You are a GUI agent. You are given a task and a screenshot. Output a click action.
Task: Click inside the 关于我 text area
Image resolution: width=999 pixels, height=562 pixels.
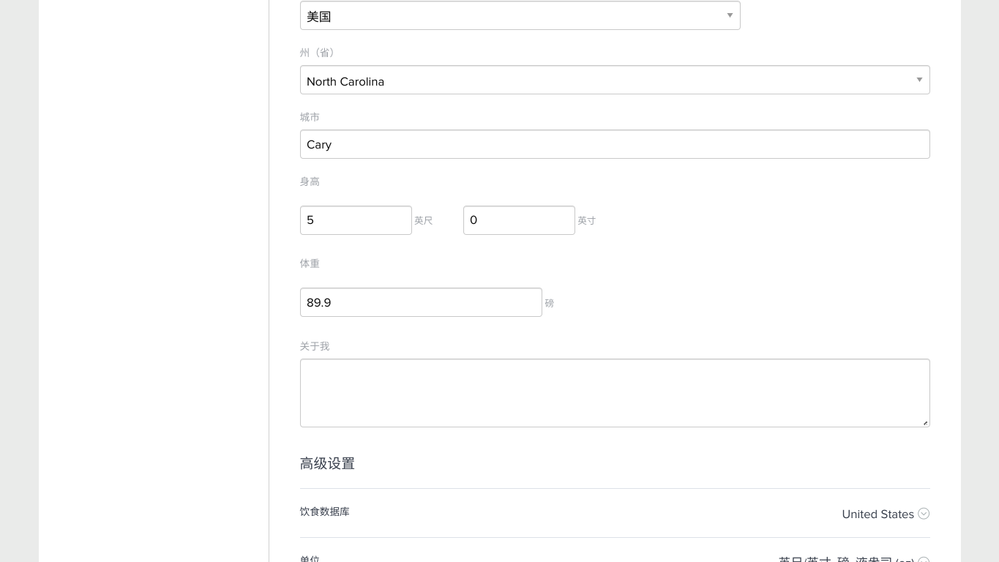point(614,392)
